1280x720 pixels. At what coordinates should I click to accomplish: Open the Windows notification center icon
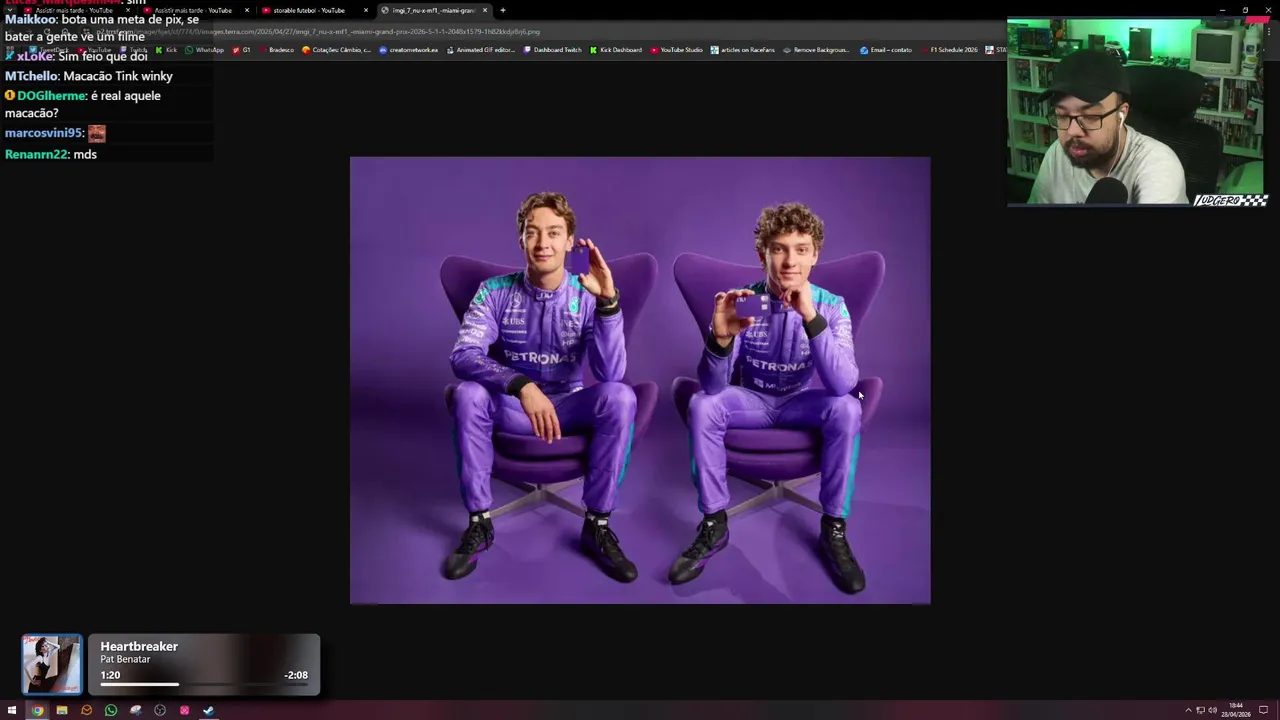click(1263, 710)
